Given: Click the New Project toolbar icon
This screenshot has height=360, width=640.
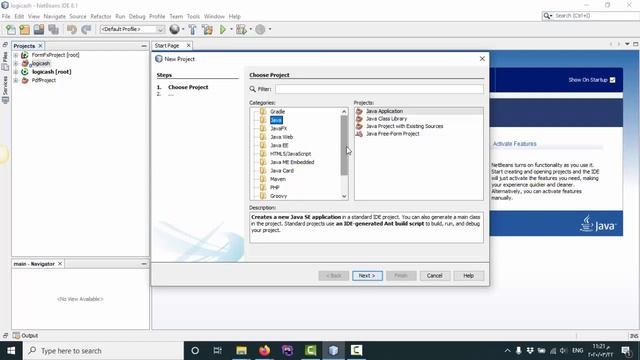Looking at the screenshot, I should click(x=24, y=29).
